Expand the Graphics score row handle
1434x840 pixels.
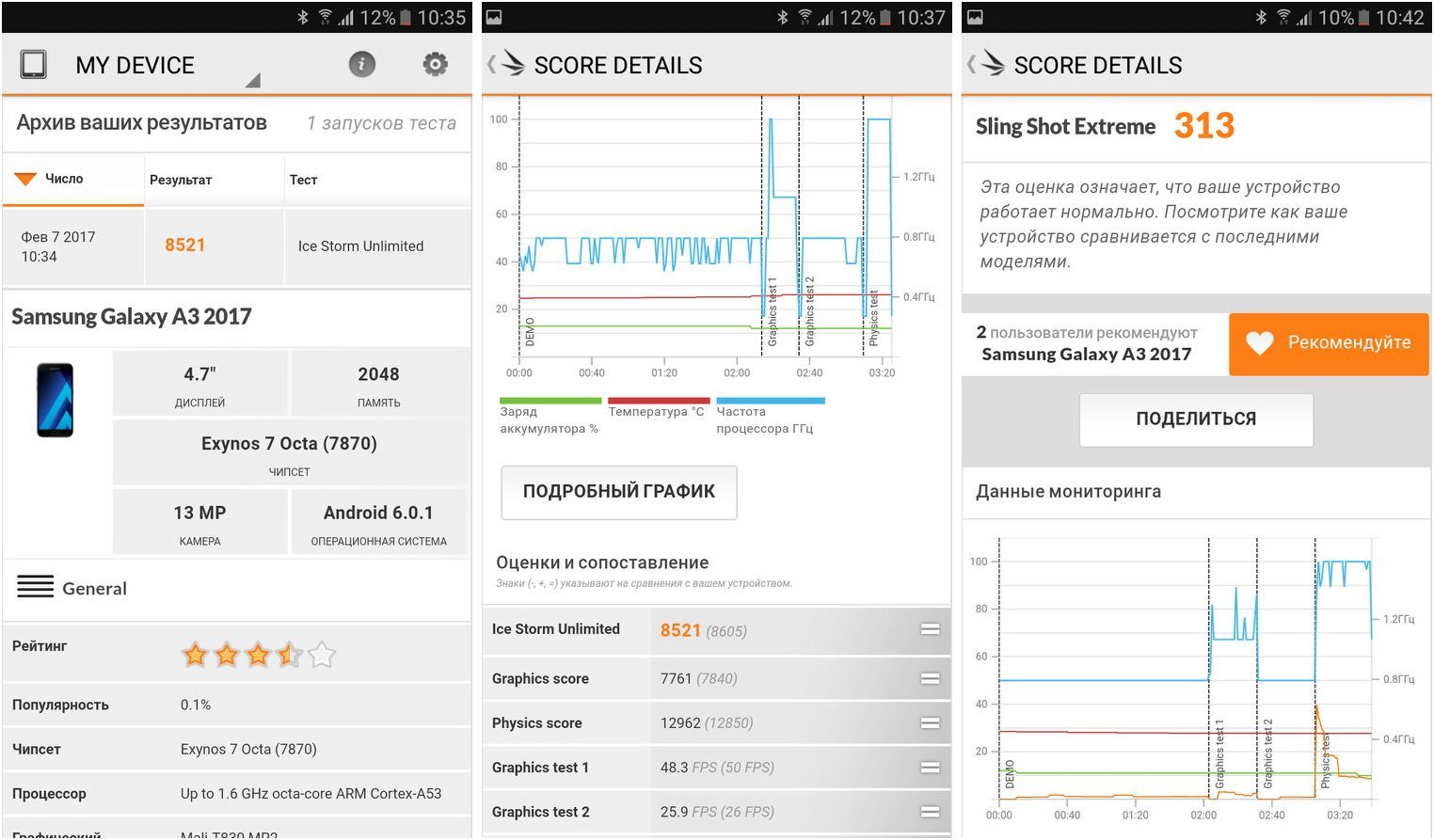click(x=930, y=678)
